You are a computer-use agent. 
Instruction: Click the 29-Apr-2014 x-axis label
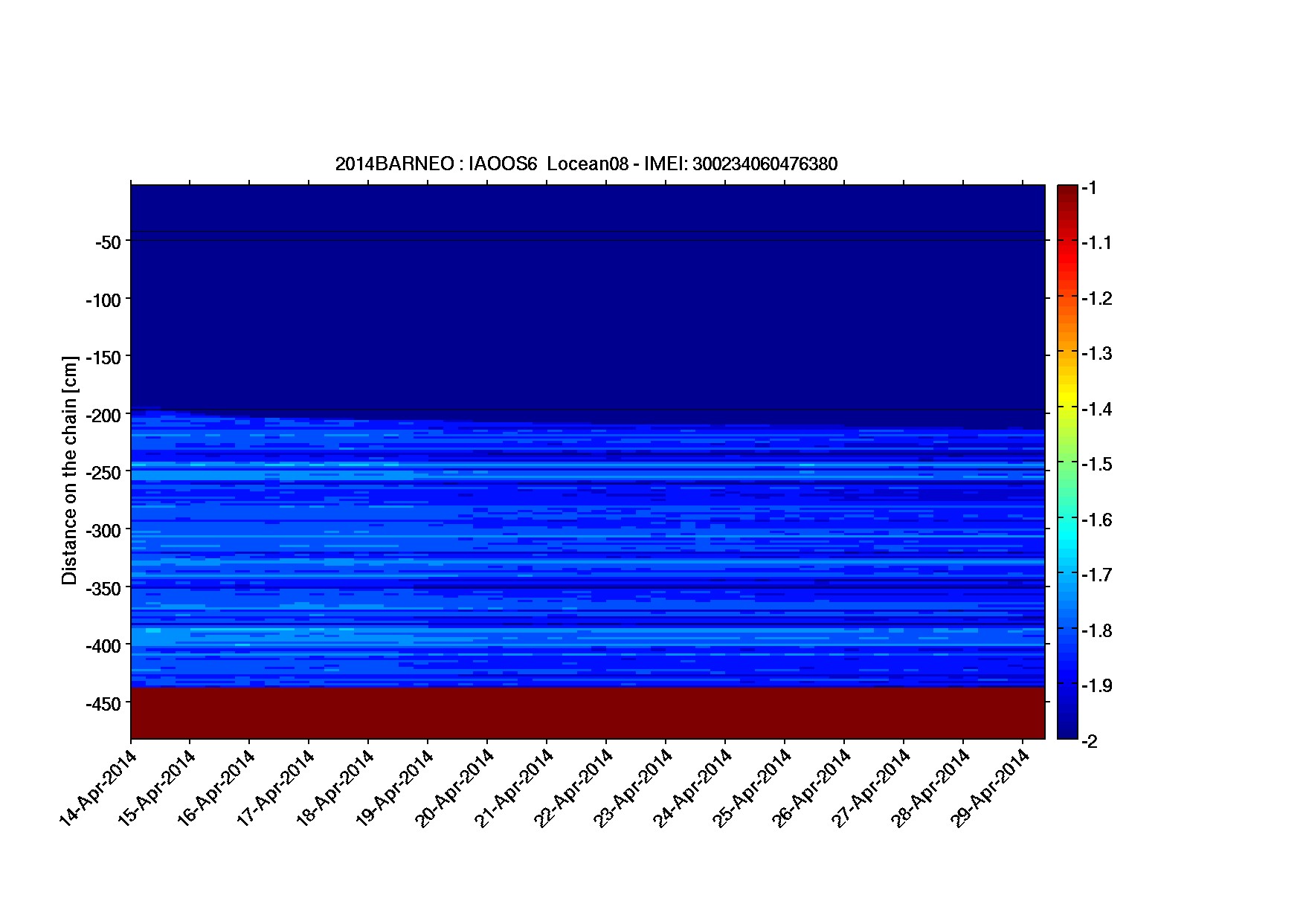[x=991, y=786]
